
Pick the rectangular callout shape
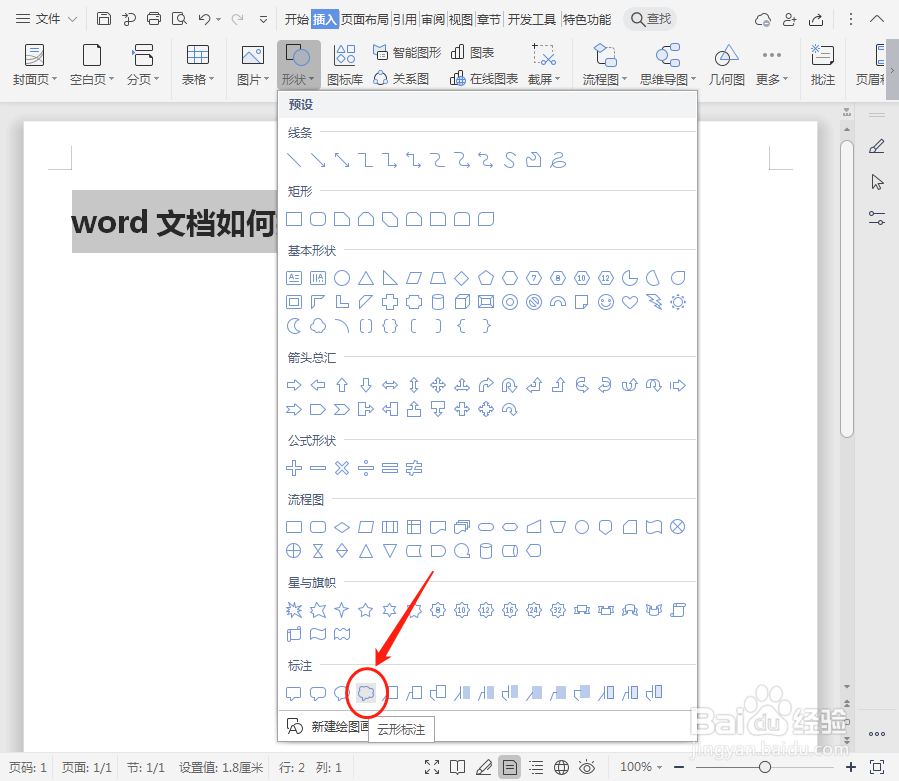(294, 693)
